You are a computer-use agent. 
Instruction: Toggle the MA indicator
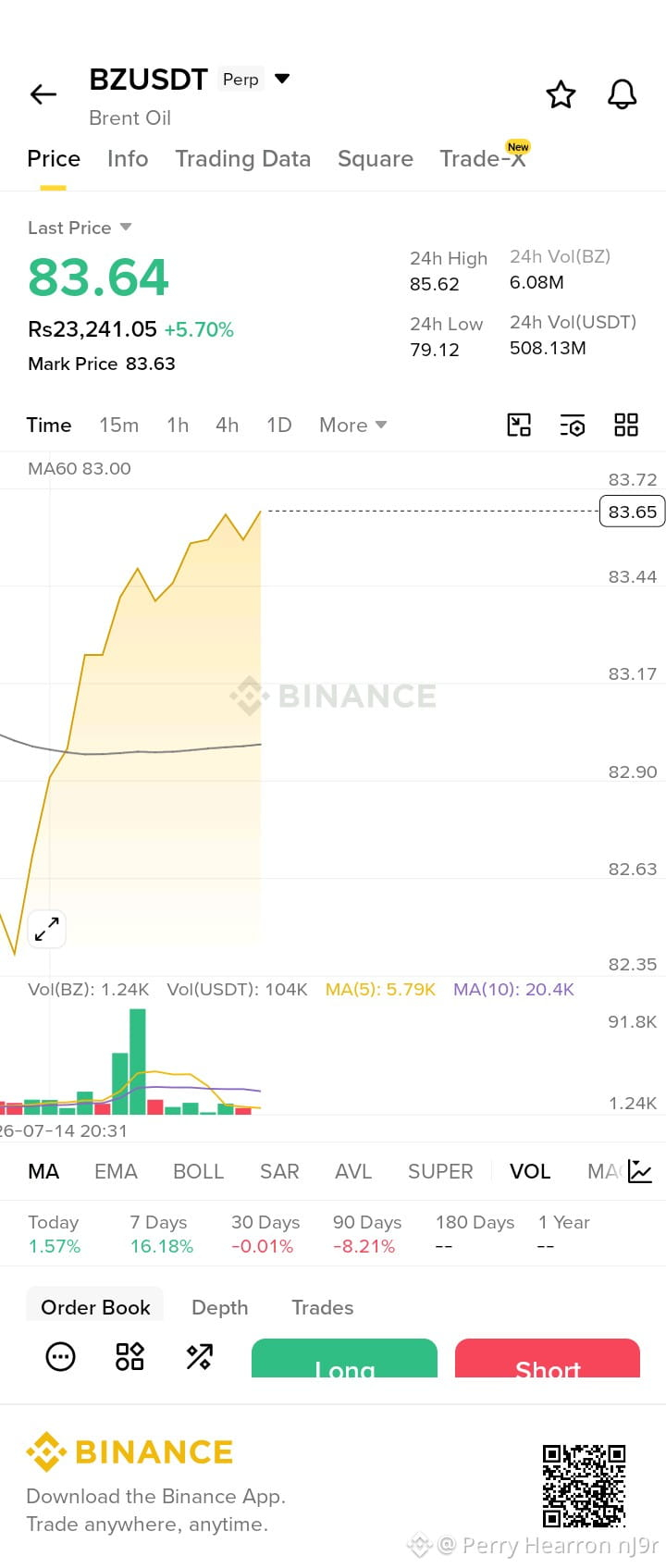(43, 1171)
